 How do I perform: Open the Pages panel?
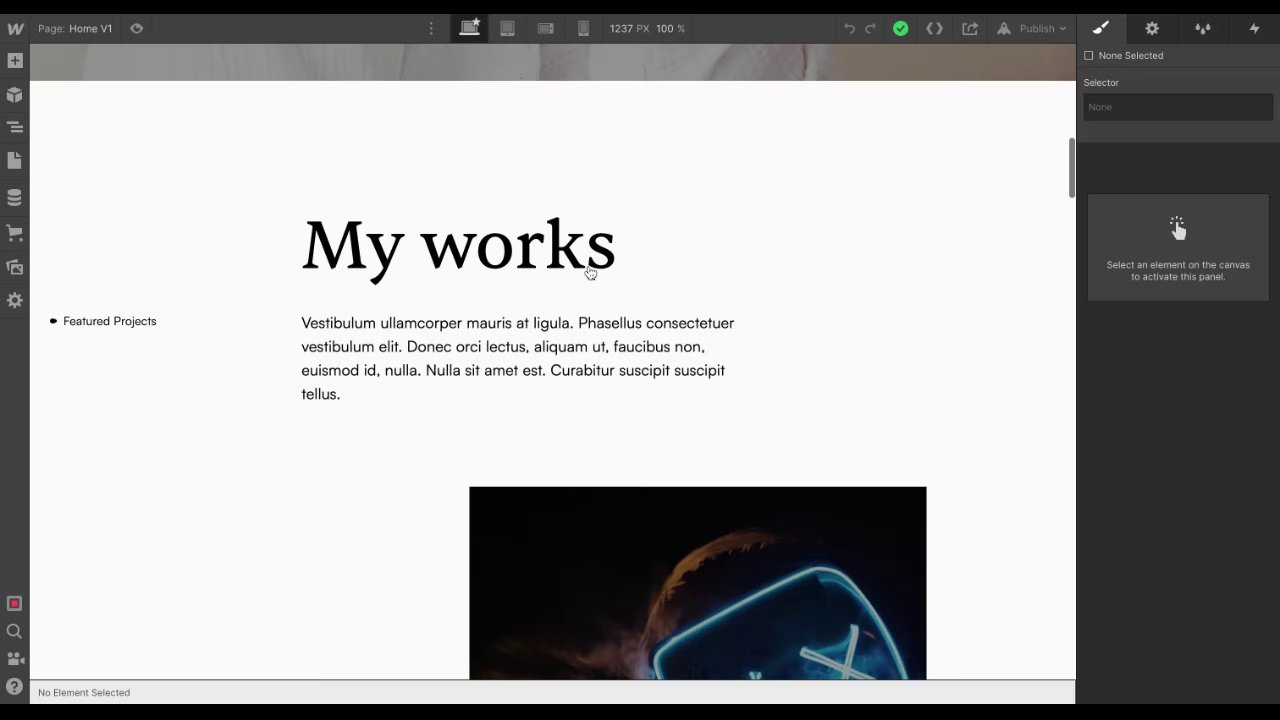(15, 161)
